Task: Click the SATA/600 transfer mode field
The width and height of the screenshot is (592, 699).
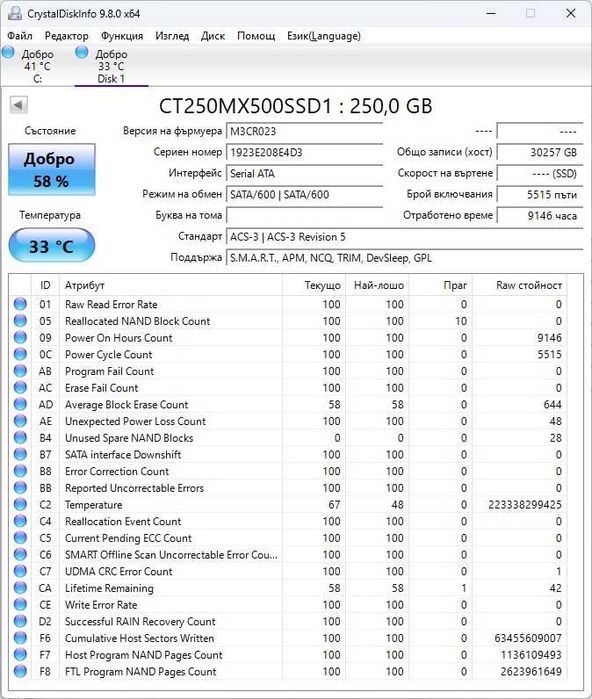Action: tap(304, 194)
